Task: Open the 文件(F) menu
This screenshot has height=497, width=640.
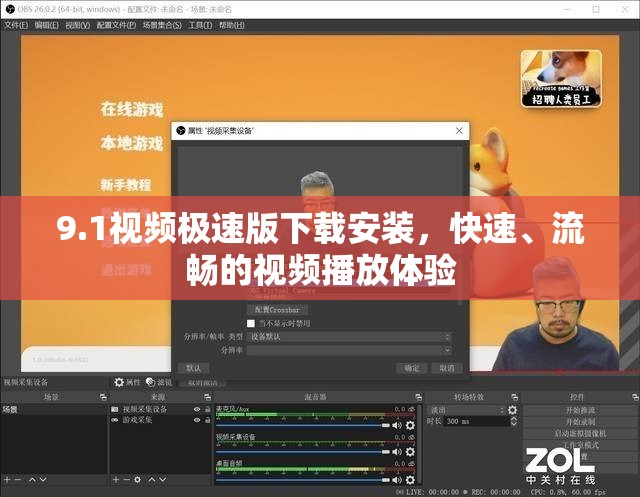Action: pyautogui.click(x=16, y=25)
